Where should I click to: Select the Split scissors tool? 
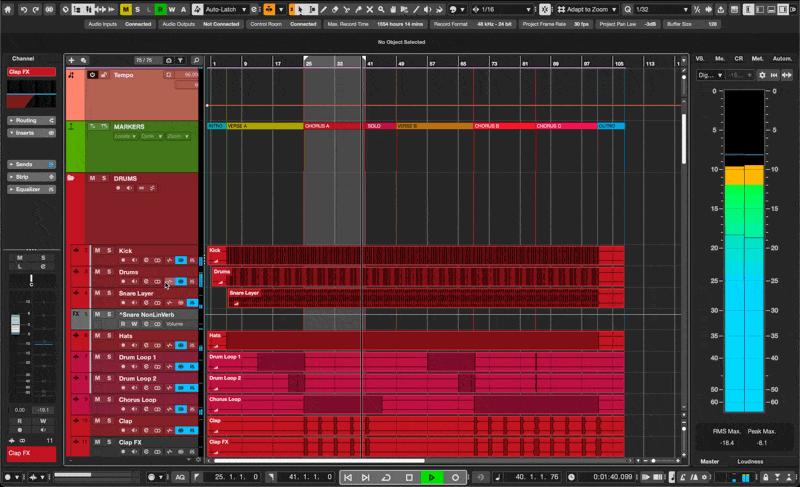pyautogui.click(x=347, y=10)
